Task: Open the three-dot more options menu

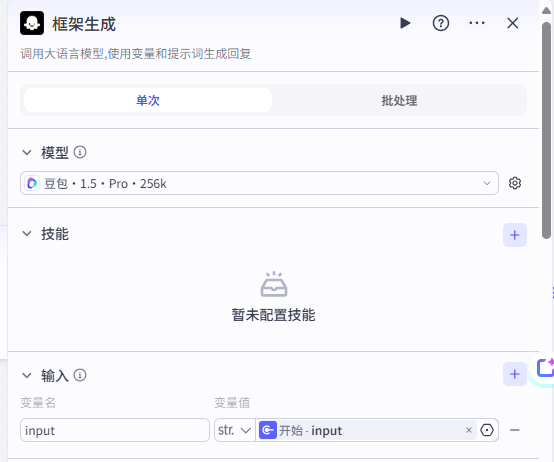Action: coord(477,23)
